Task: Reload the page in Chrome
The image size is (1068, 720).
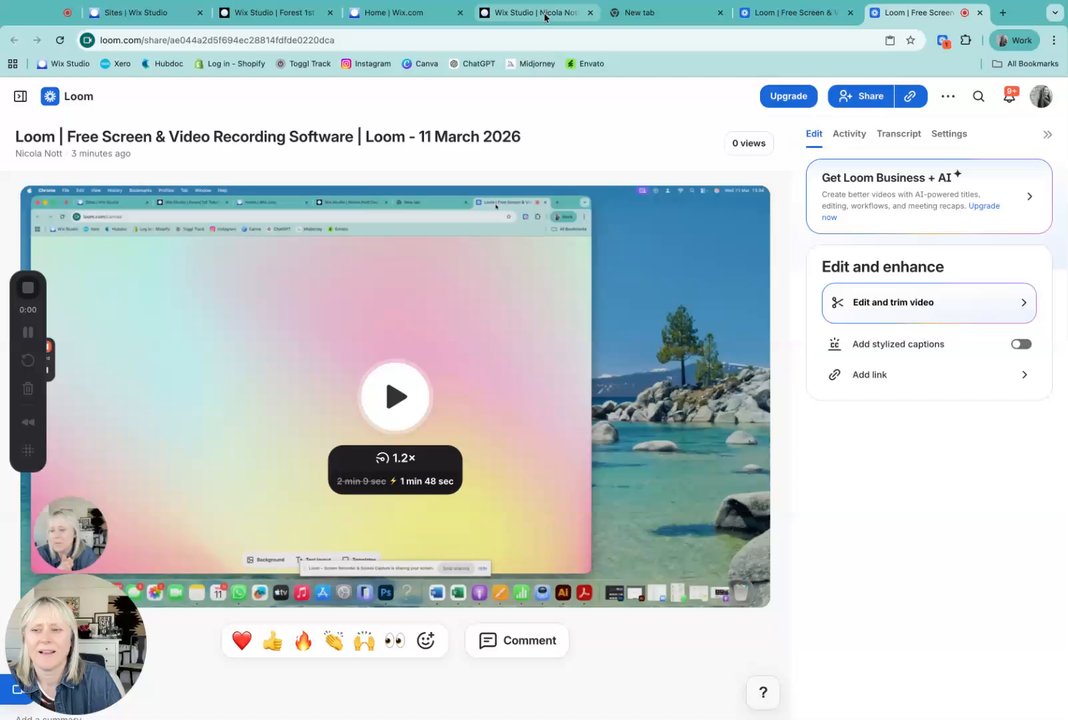Action: tap(60, 40)
